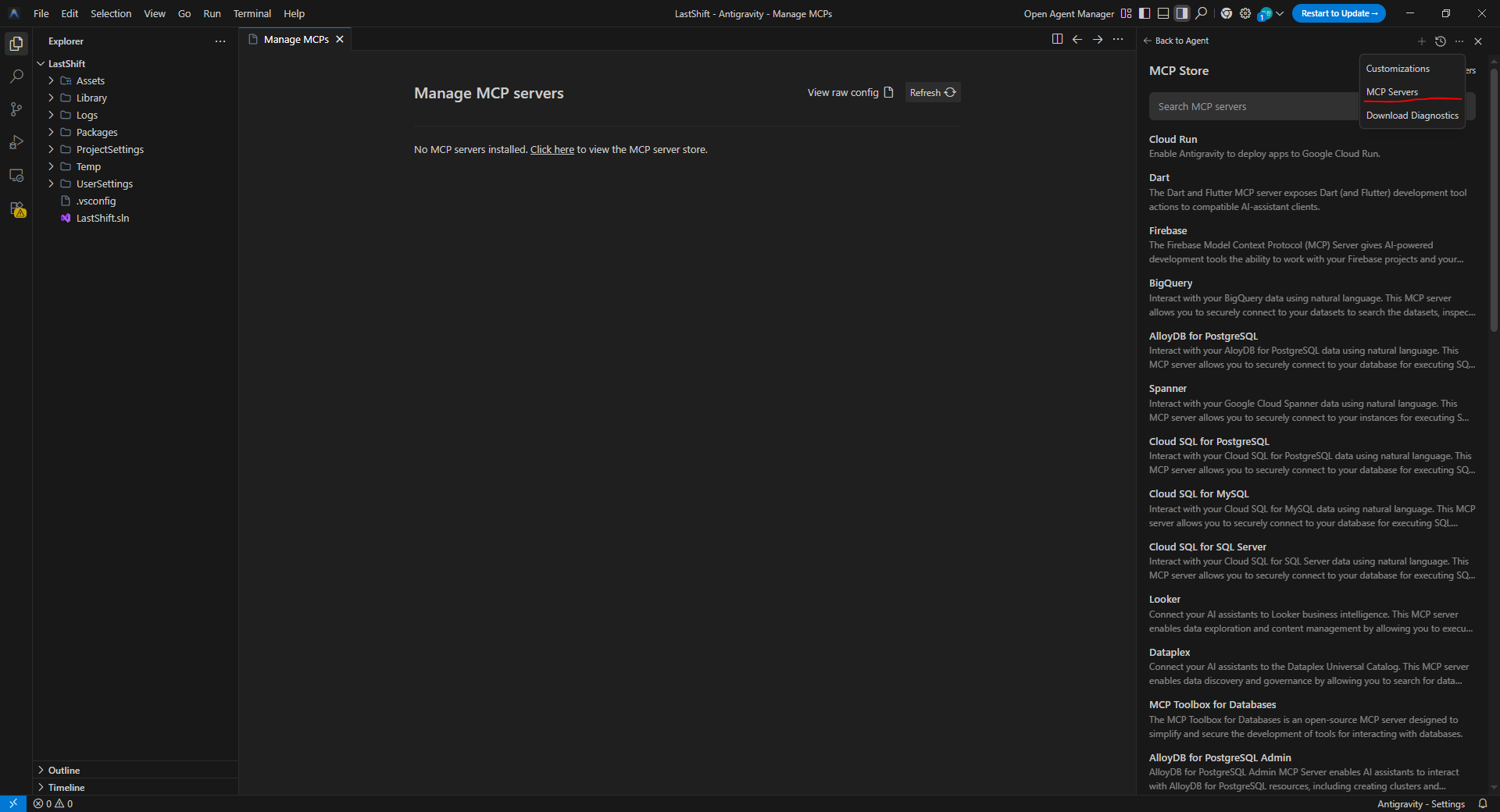Toggle the bottom panel
The image size is (1500, 812).
point(1163,13)
